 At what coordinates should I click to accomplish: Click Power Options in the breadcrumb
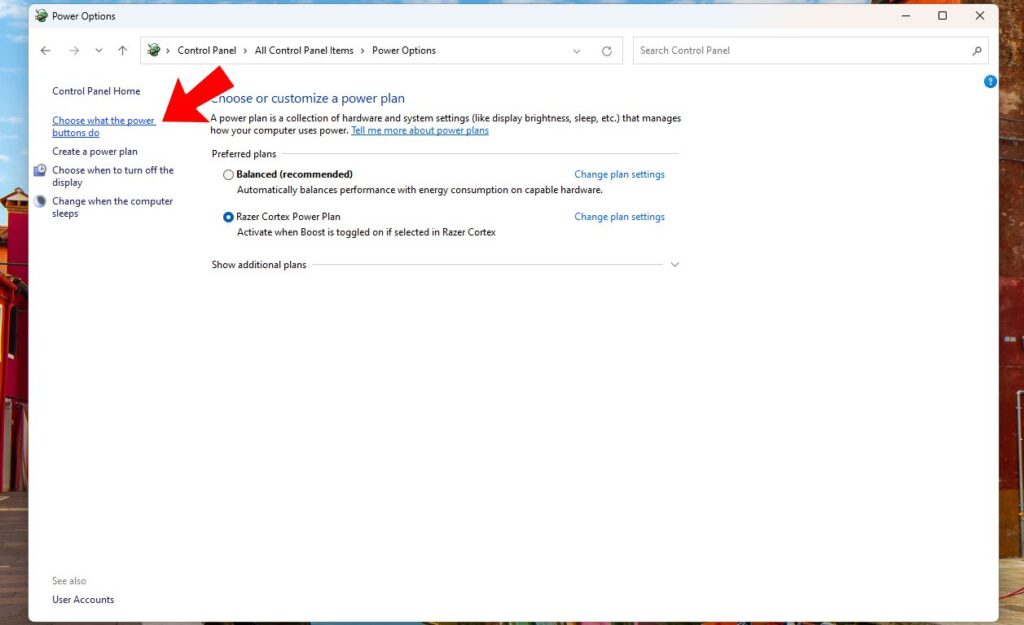(x=404, y=50)
